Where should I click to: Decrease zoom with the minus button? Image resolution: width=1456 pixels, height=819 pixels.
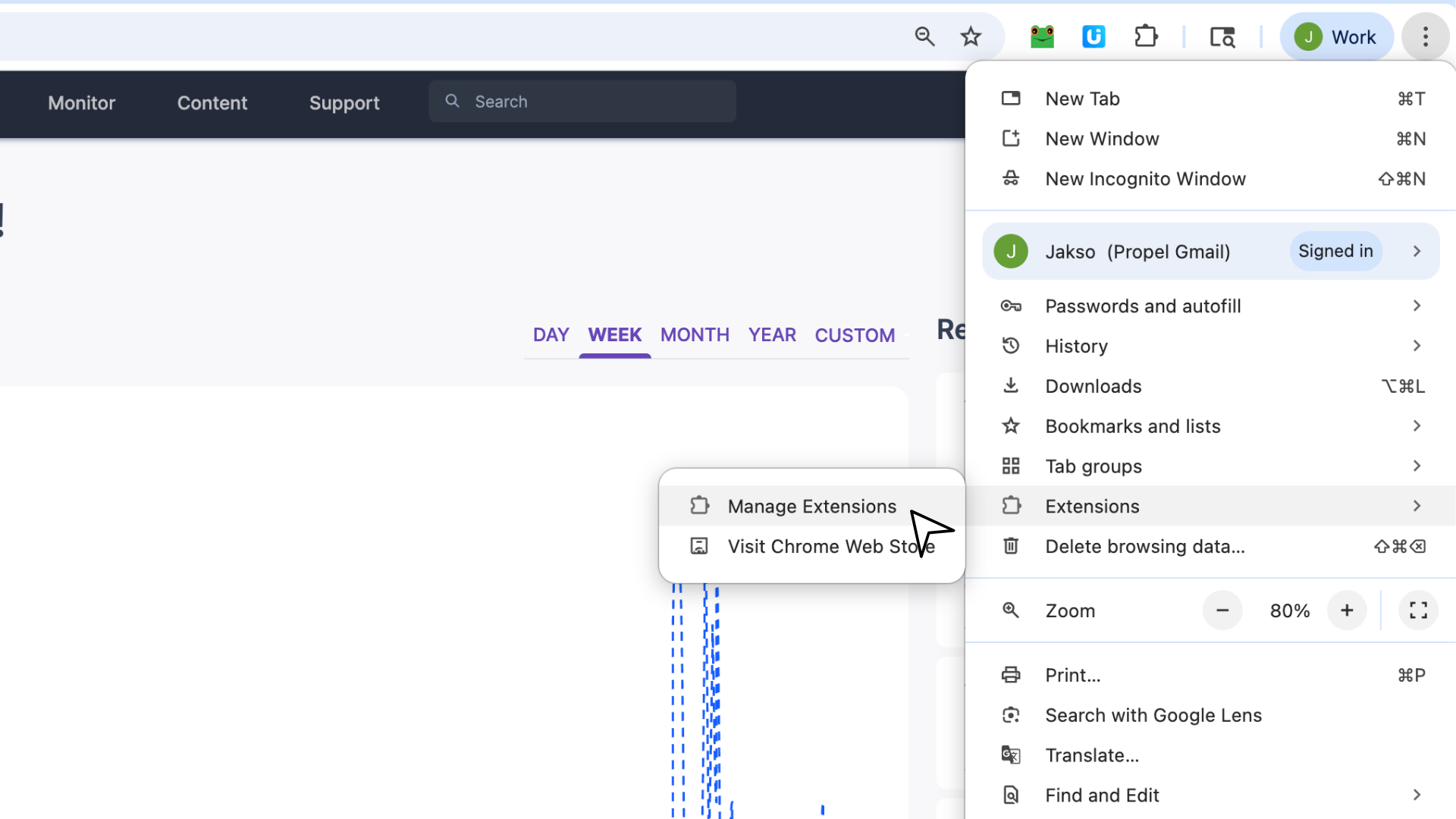pyautogui.click(x=1222, y=610)
